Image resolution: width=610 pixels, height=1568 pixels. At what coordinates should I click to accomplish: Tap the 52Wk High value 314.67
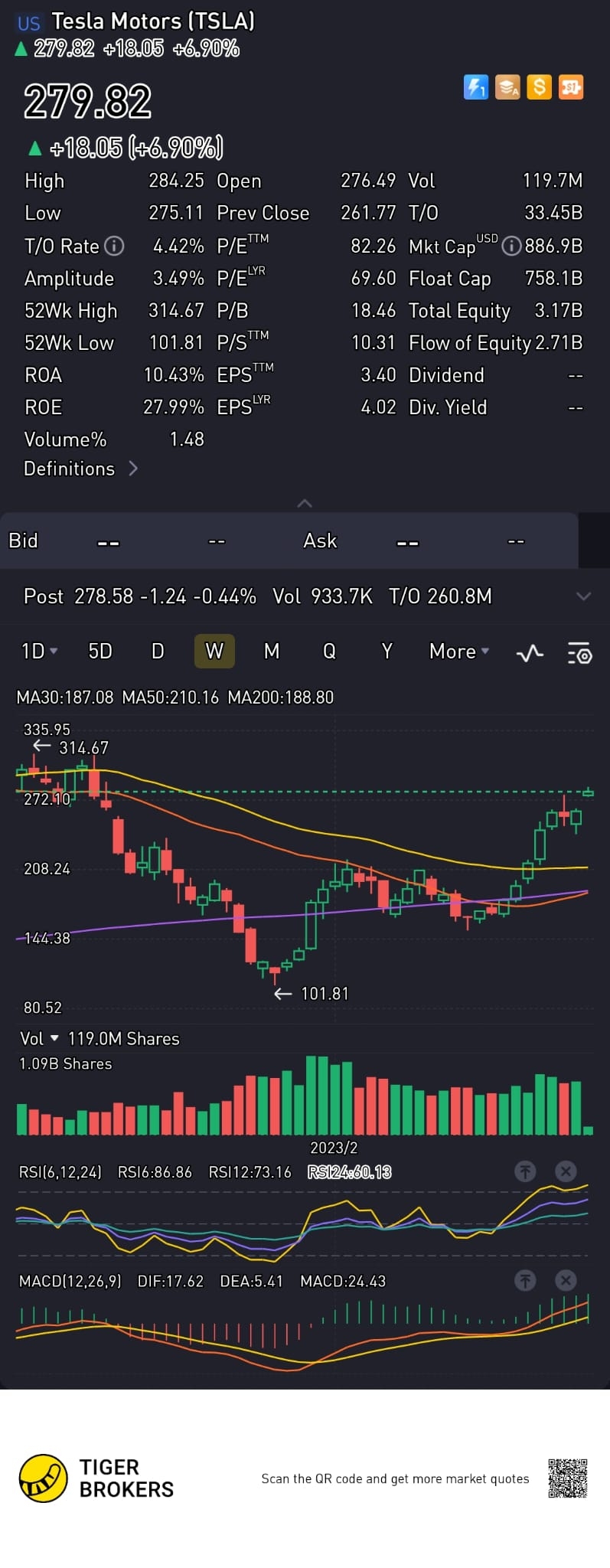[176, 311]
